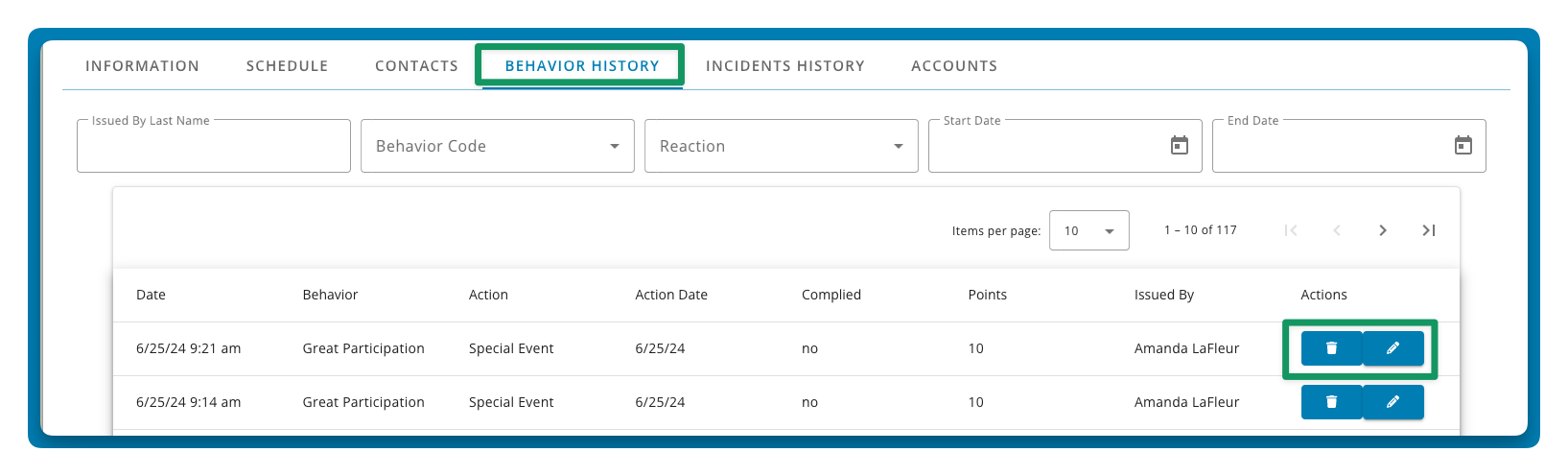Click the Behavior column header
Screen dimensions: 1568x476
pyautogui.click(x=330, y=295)
